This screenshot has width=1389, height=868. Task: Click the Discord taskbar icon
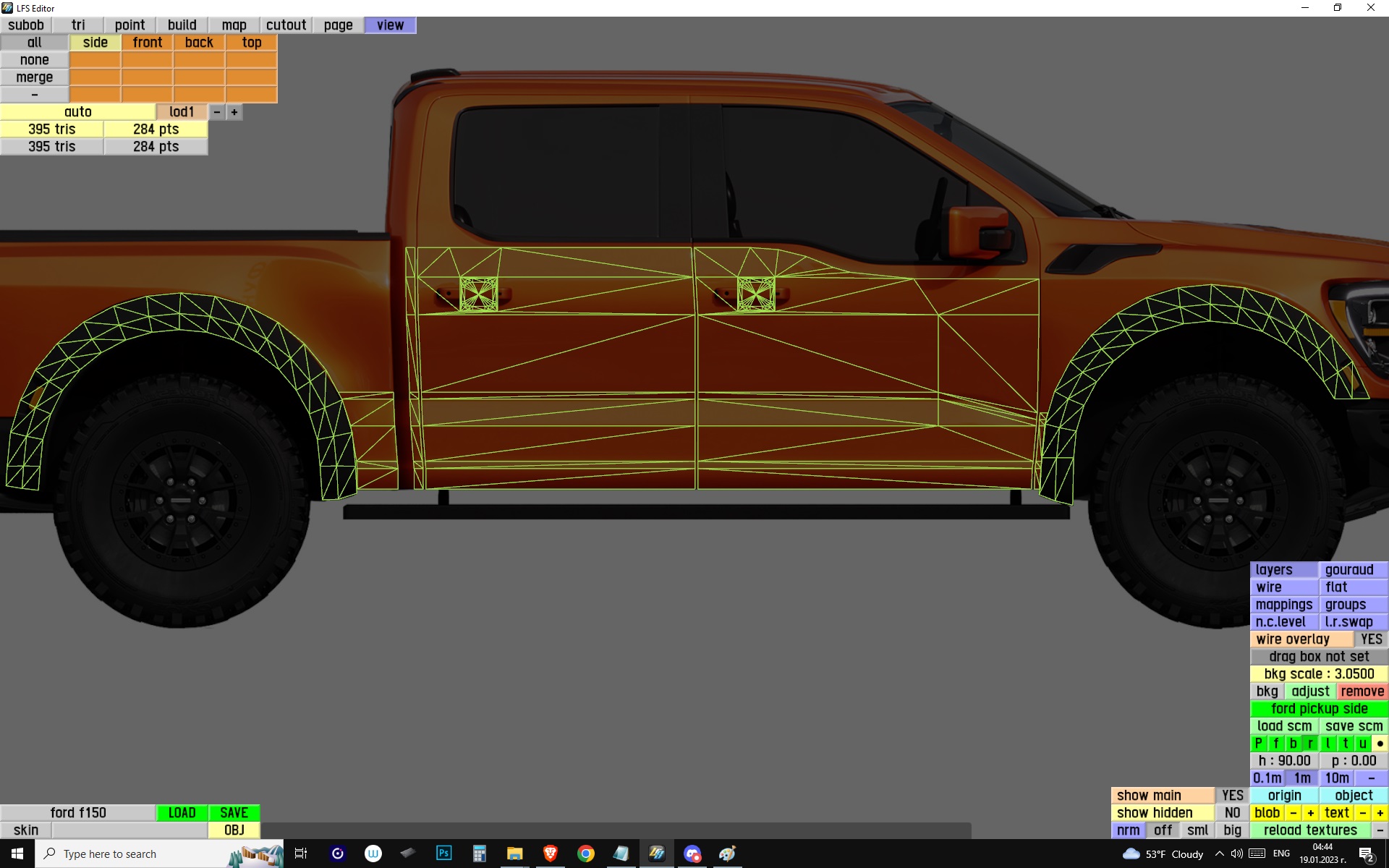coord(692,854)
